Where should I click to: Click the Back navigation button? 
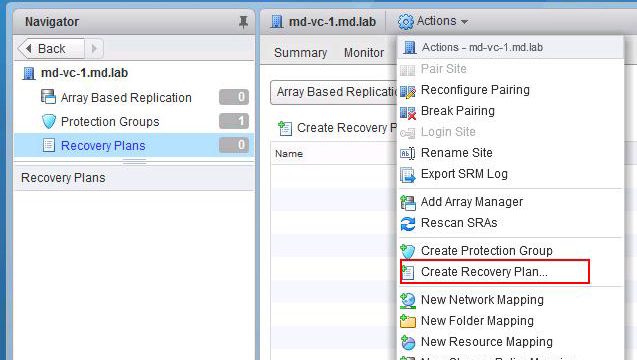click(x=51, y=49)
